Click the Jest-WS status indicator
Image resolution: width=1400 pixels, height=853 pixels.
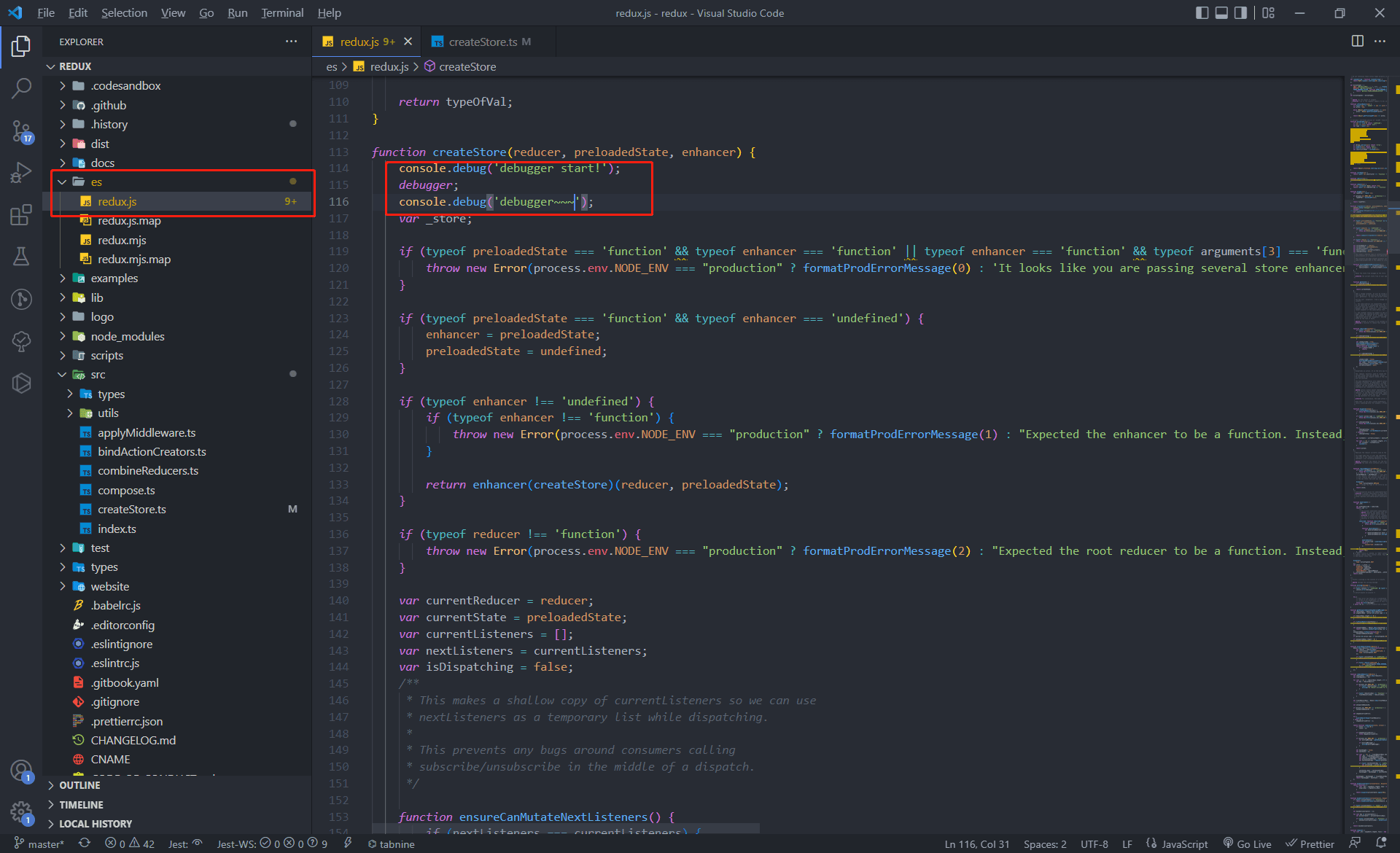tap(272, 844)
